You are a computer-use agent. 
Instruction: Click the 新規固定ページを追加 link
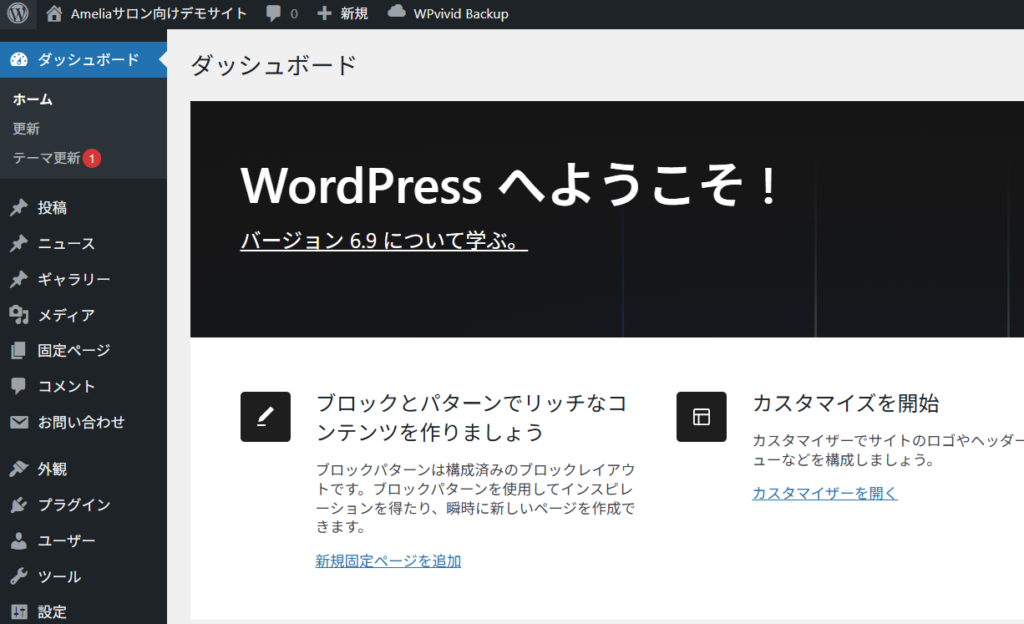(x=388, y=561)
